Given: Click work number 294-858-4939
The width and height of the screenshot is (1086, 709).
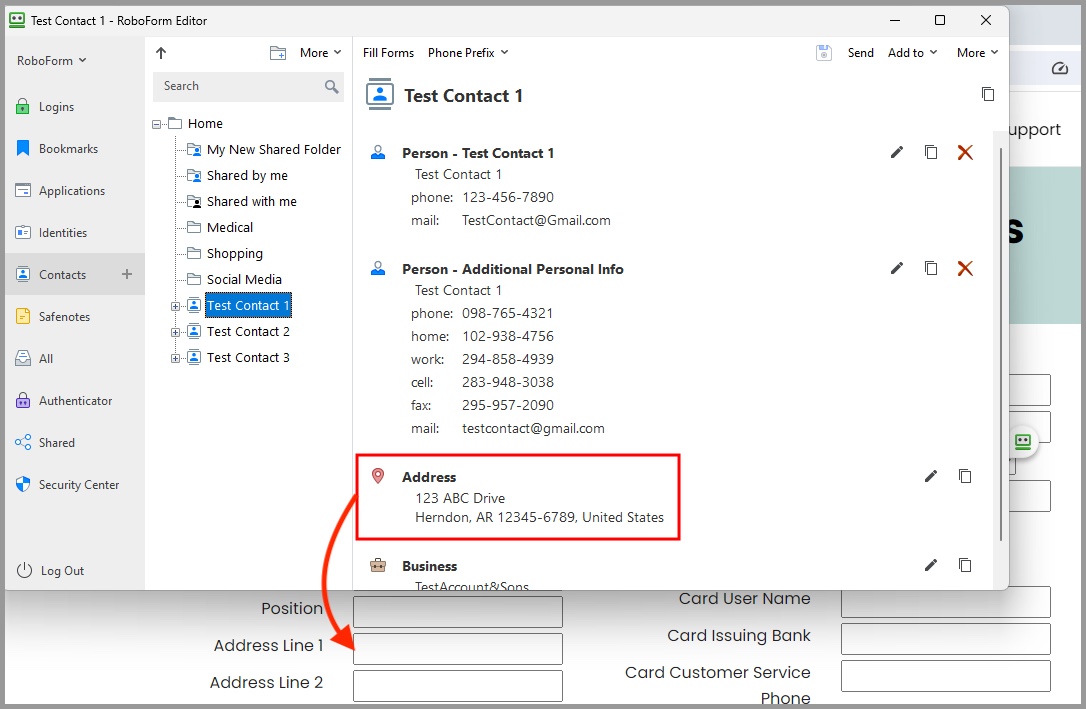Looking at the screenshot, I should click(x=508, y=359).
